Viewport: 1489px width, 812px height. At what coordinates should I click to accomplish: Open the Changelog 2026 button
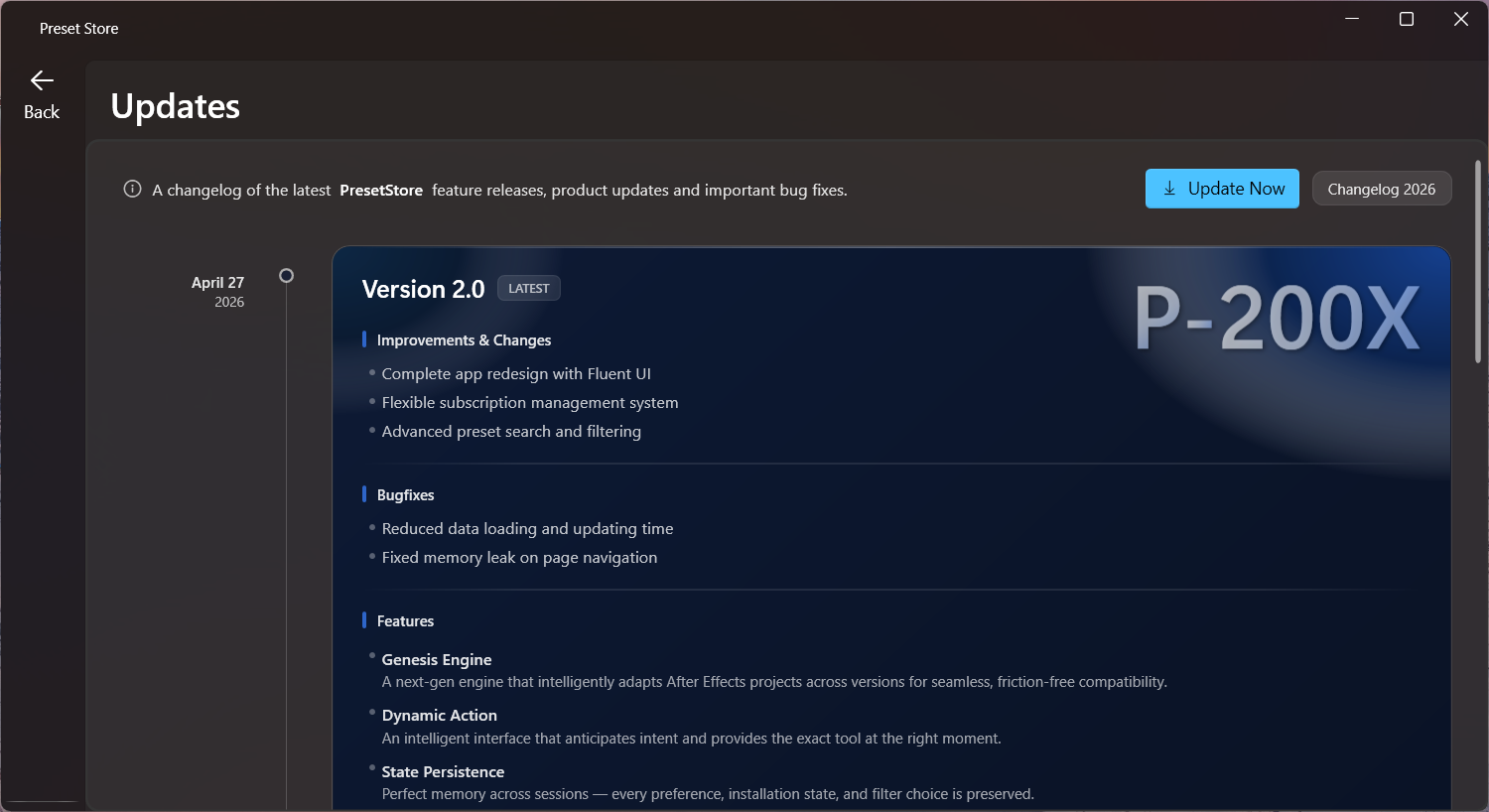click(1382, 189)
